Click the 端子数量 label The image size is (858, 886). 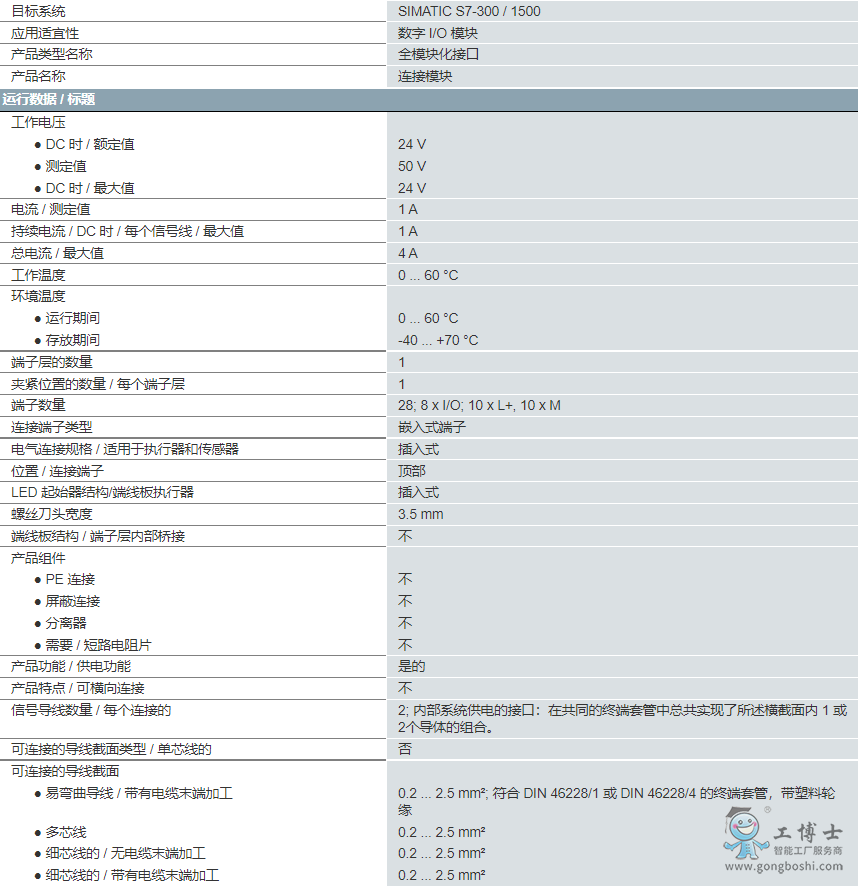(38, 405)
